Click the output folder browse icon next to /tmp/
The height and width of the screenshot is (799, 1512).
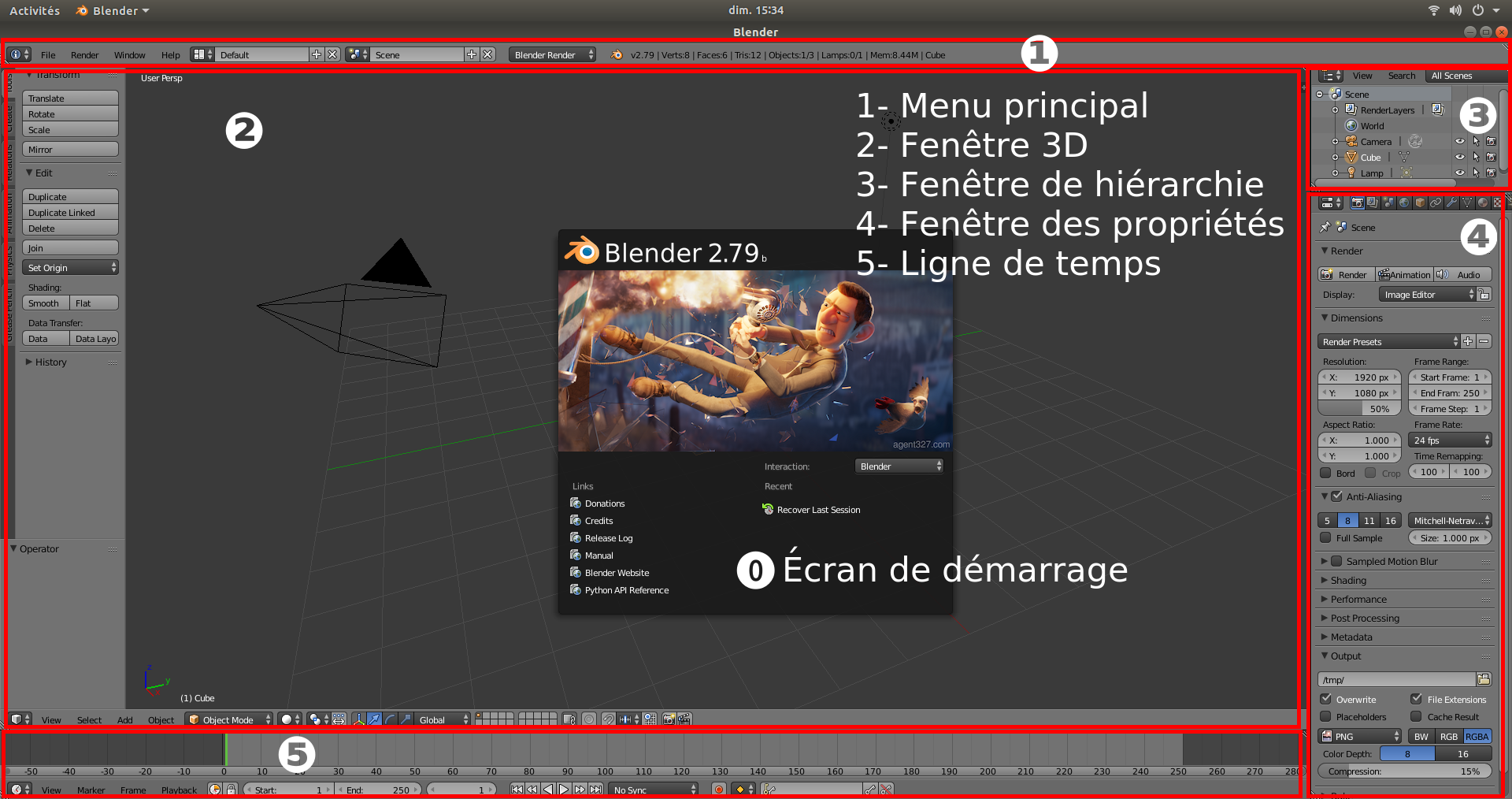pyautogui.click(x=1484, y=679)
